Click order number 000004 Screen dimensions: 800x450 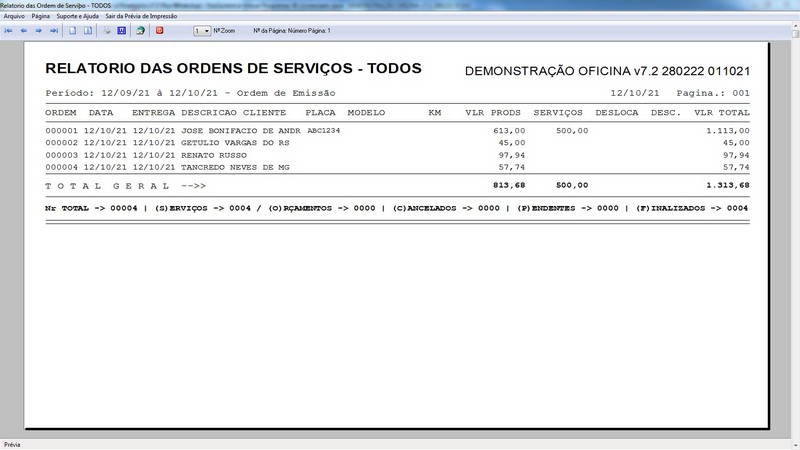pos(62,167)
